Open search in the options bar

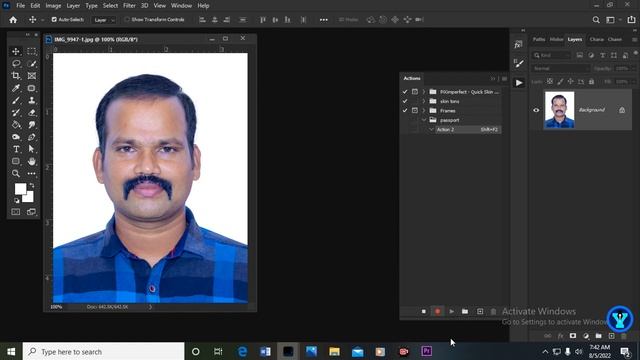[x=596, y=20]
